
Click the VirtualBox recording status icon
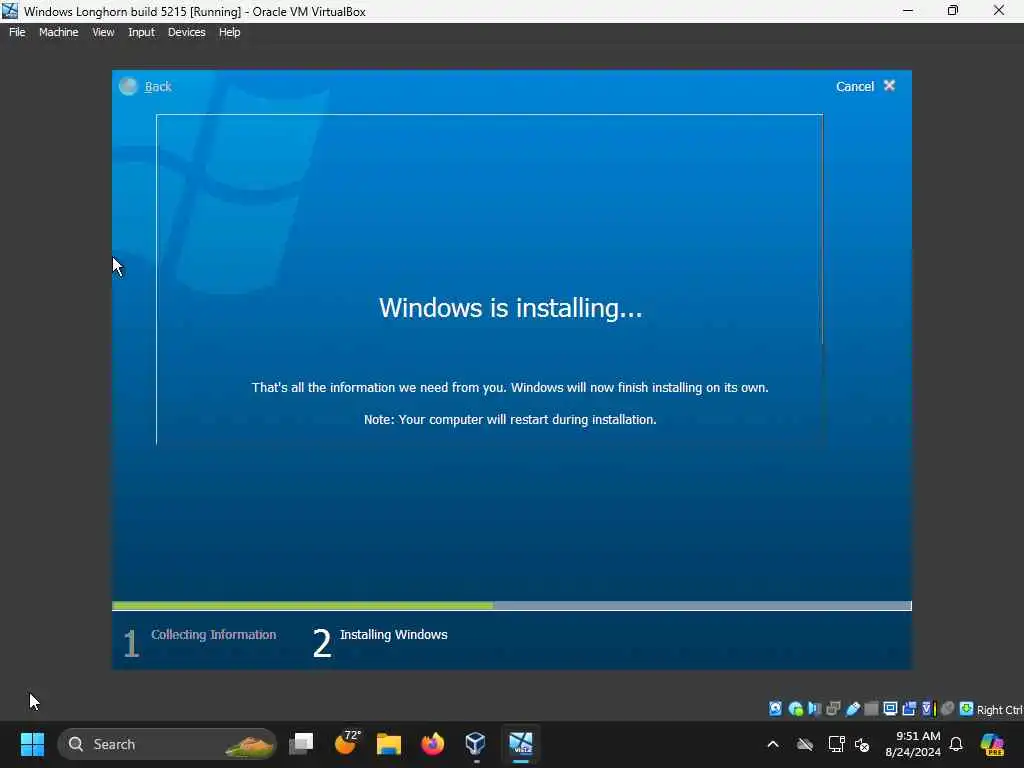point(909,709)
